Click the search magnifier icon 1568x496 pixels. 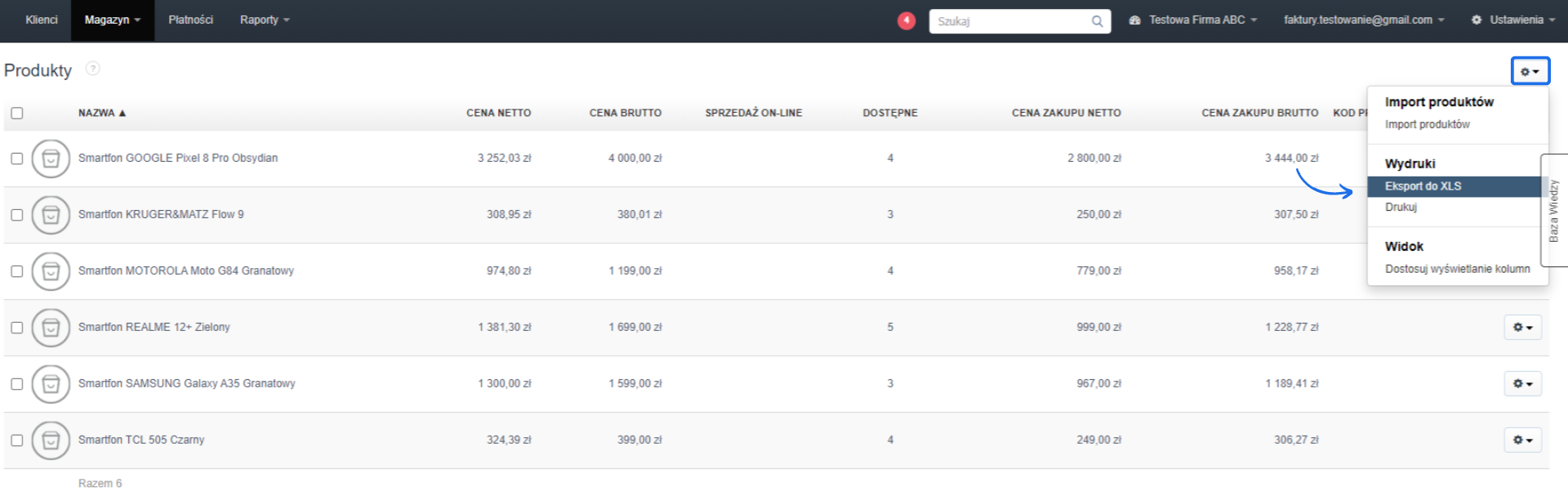pyautogui.click(x=1097, y=21)
